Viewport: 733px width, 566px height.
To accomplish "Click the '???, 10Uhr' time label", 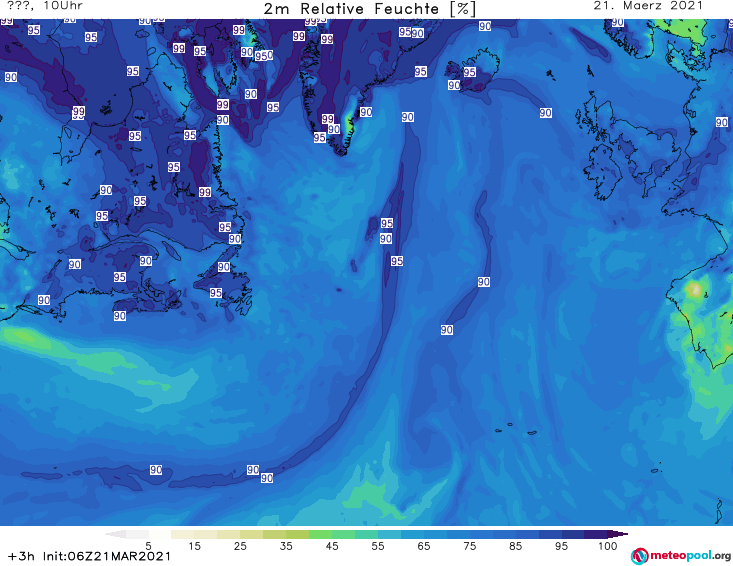I will pyautogui.click(x=45, y=6).
